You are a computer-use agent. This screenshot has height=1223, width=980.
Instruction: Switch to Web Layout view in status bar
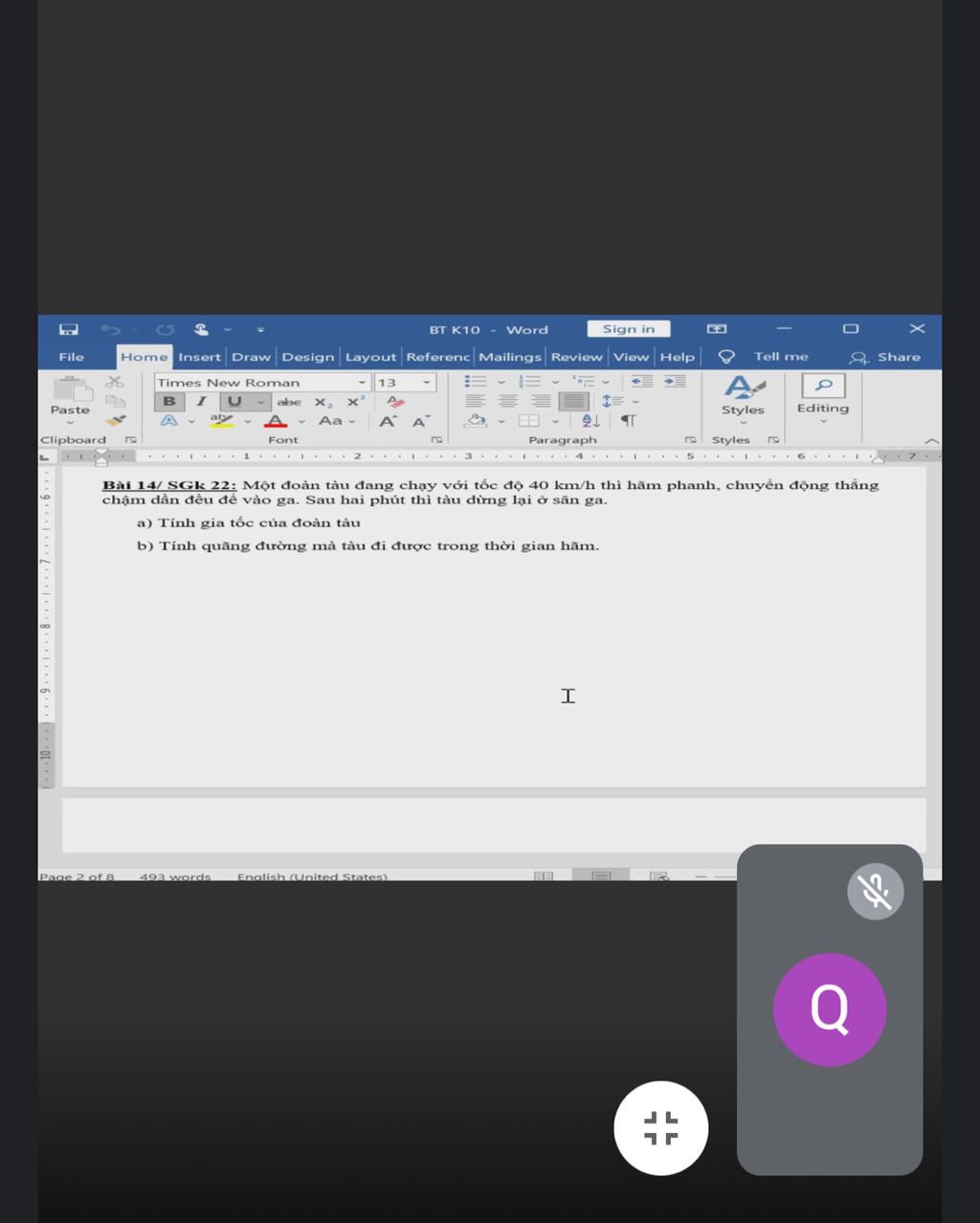point(658,876)
